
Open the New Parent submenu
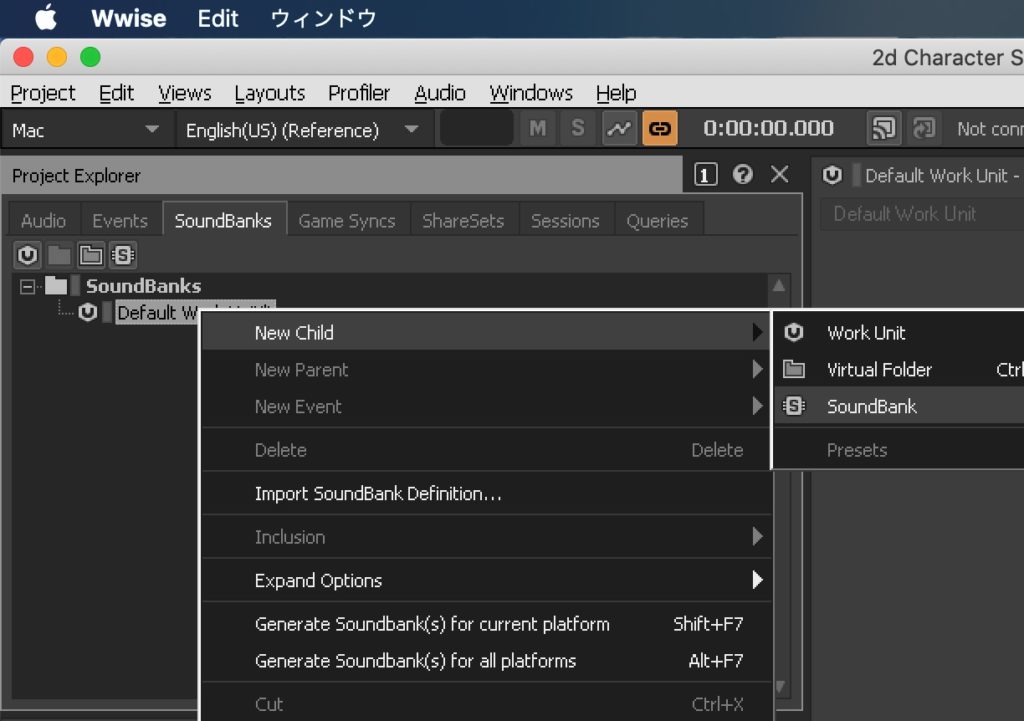tap(487, 370)
